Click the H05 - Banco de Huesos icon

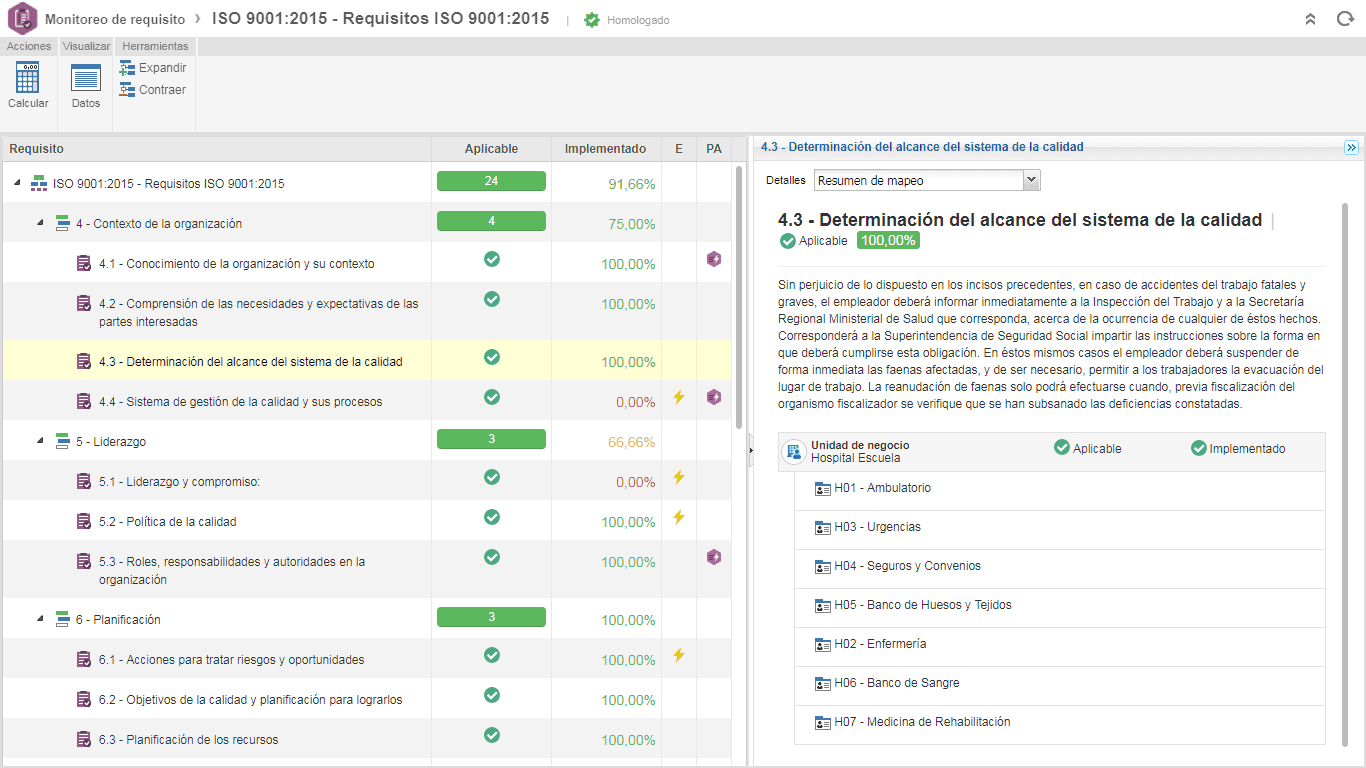[823, 605]
